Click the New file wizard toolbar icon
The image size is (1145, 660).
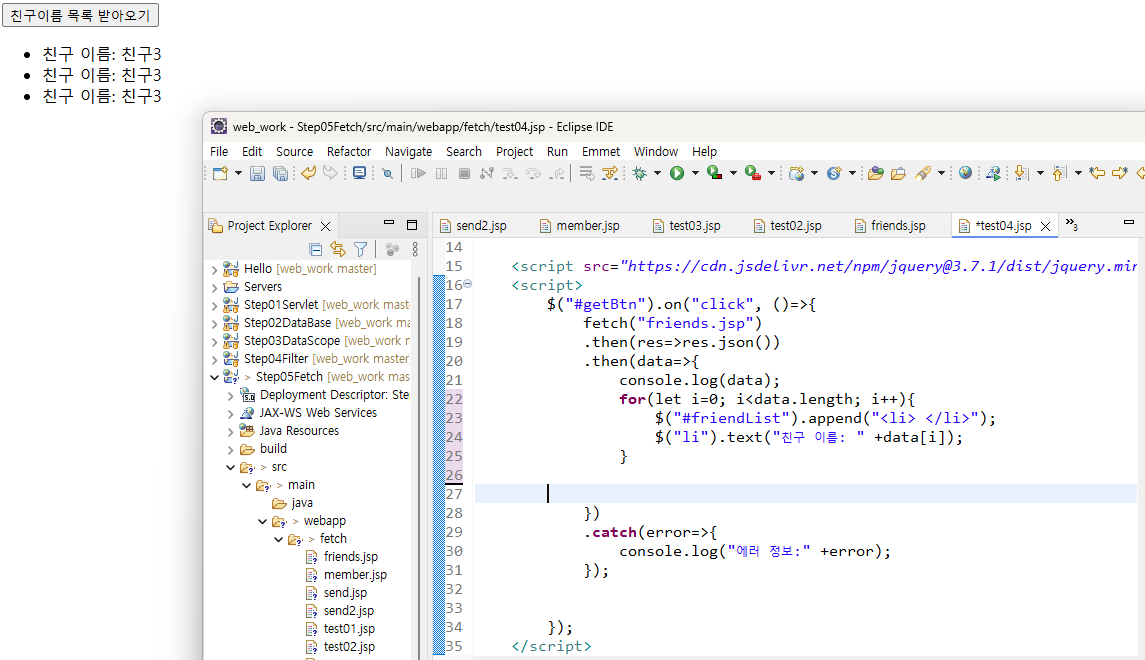[x=220, y=173]
